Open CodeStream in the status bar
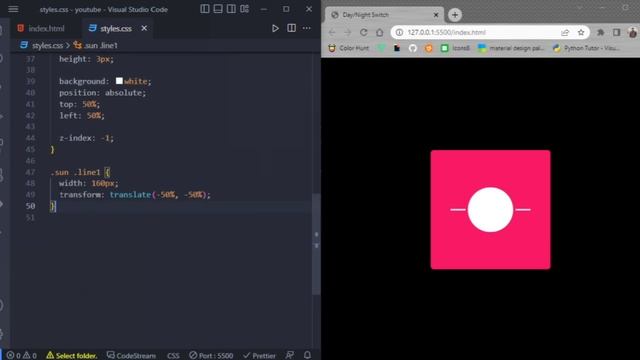Screen dimensions: 640x360 point(131,356)
